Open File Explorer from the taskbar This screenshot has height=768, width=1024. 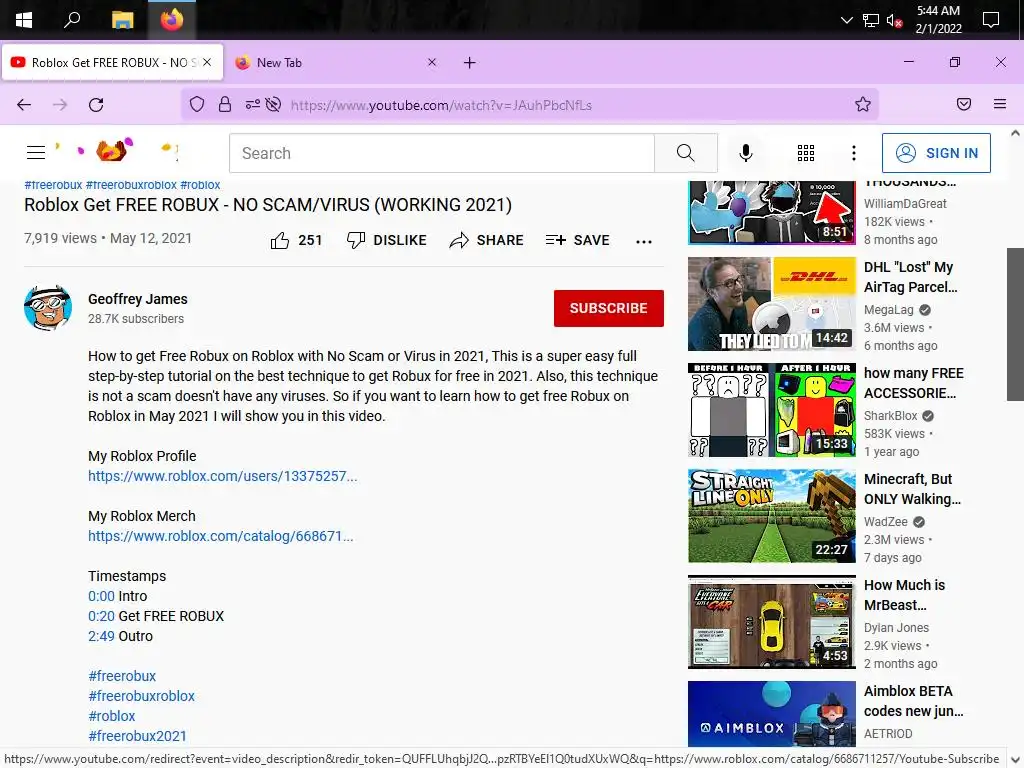click(122, 20)
